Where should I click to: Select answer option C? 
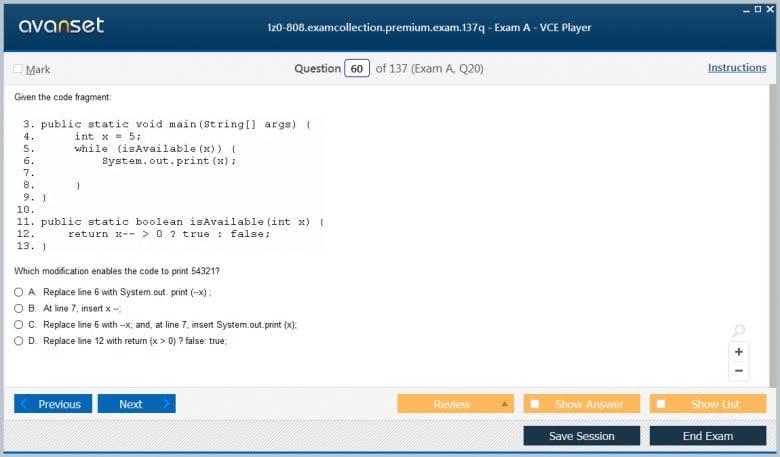18,325
